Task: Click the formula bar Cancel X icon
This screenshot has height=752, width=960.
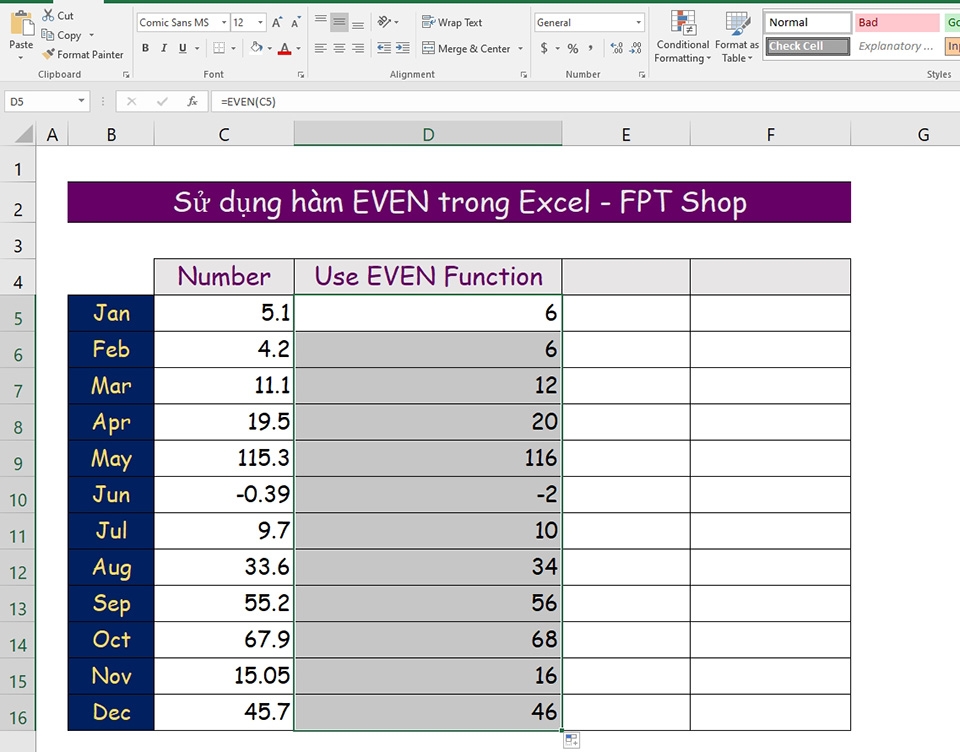Action: click(x=131, y=101)
